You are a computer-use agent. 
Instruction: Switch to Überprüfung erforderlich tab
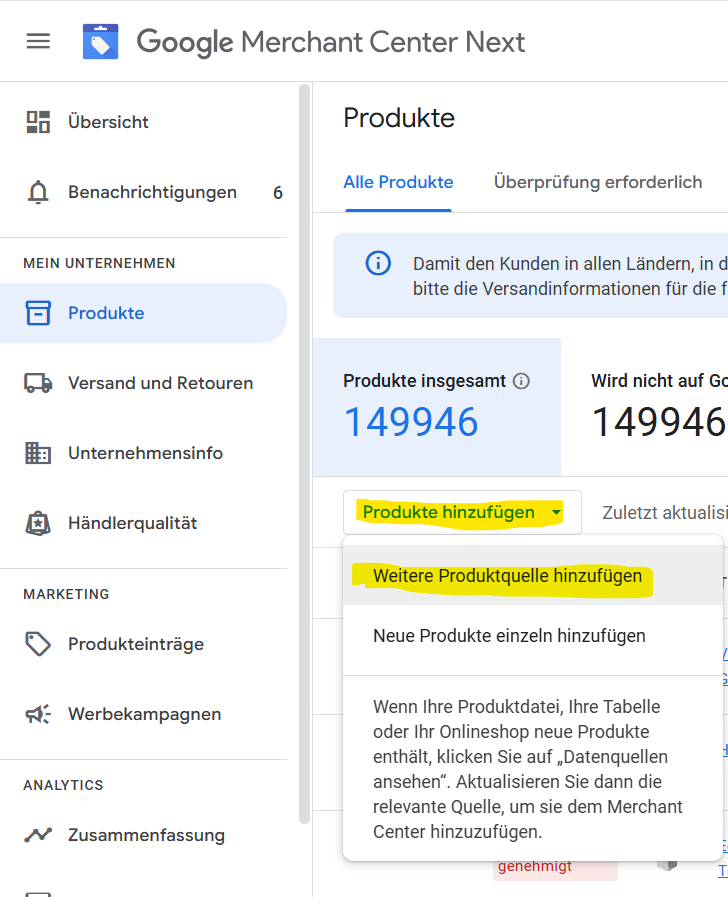click(x=598, y=182)
